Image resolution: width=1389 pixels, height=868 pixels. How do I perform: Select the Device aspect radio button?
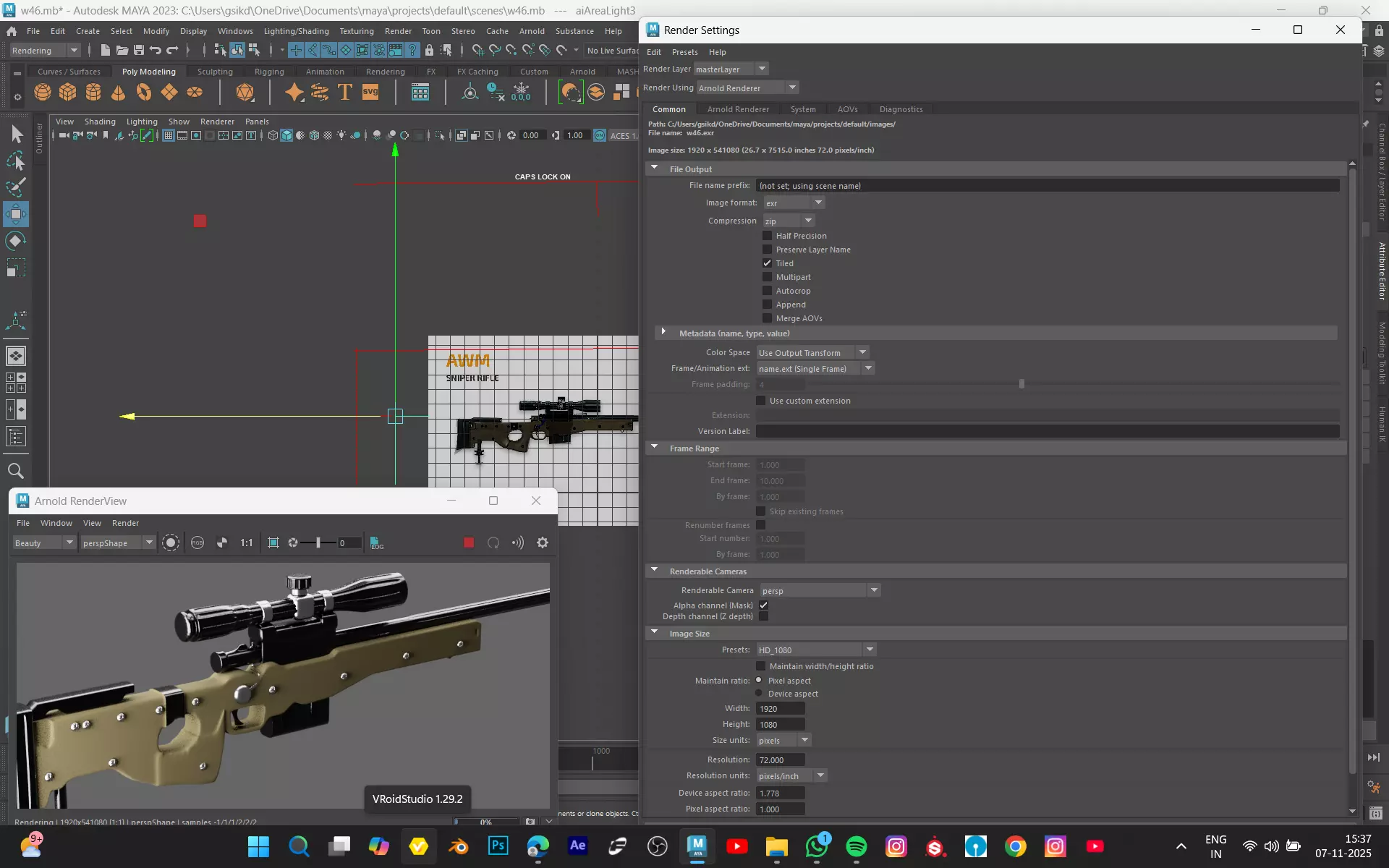coord(759,693)
